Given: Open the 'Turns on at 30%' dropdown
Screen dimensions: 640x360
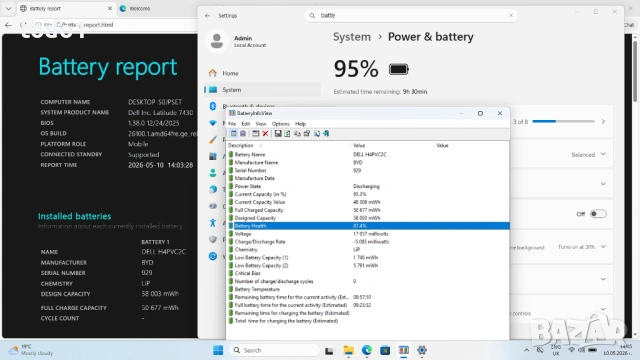Looking at the screenshot, I should coord(582,247).
